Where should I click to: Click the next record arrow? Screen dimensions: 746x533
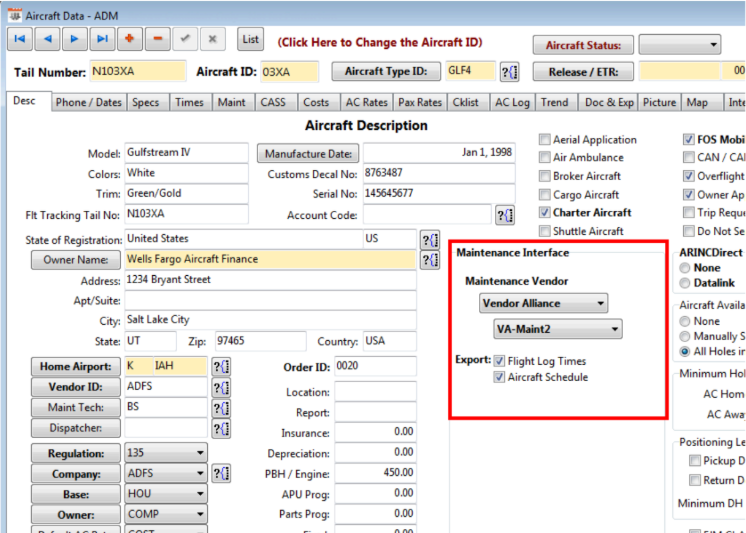point(74,40)
